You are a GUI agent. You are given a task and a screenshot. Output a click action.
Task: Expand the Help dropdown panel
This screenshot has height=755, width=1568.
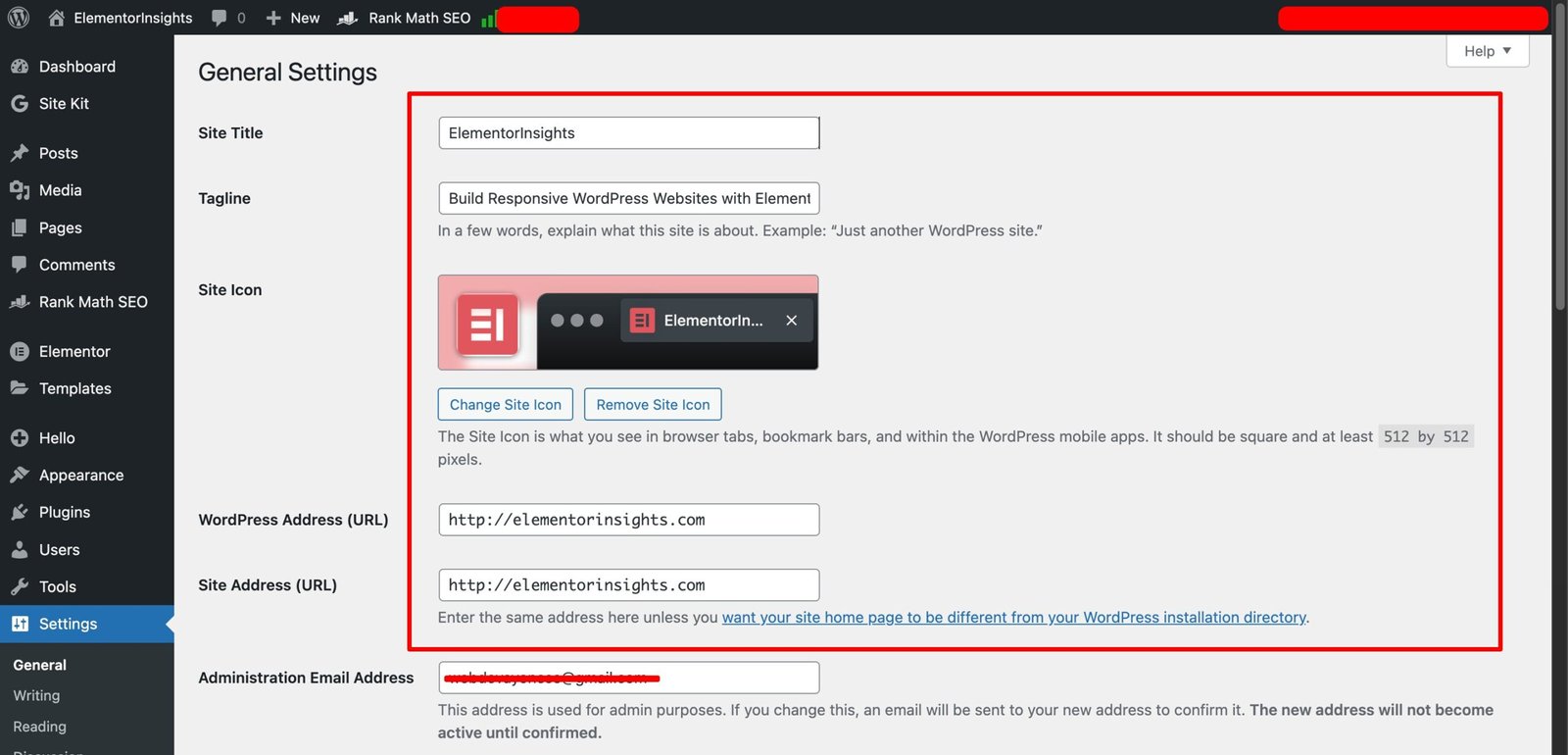click(1487, 51)
